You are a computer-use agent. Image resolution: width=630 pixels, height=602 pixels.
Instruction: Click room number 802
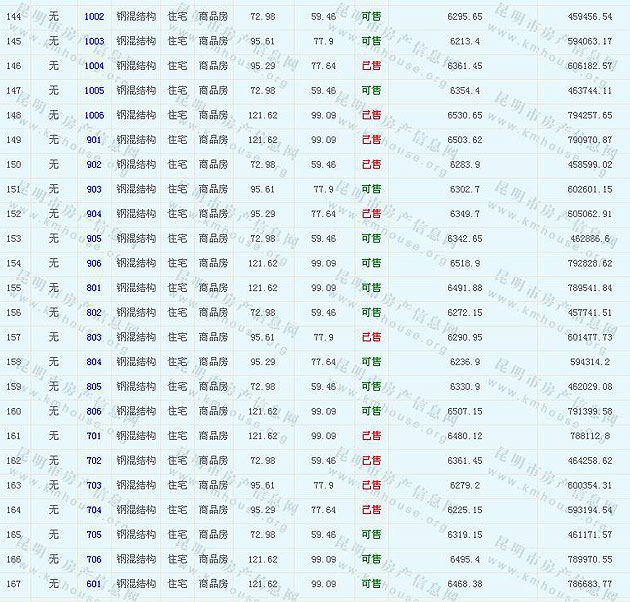(94, 313)
